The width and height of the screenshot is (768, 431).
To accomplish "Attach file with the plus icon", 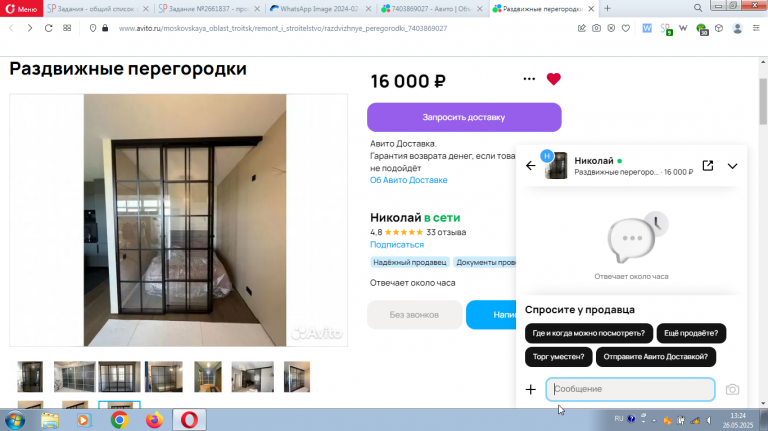I will coord(530,389).
